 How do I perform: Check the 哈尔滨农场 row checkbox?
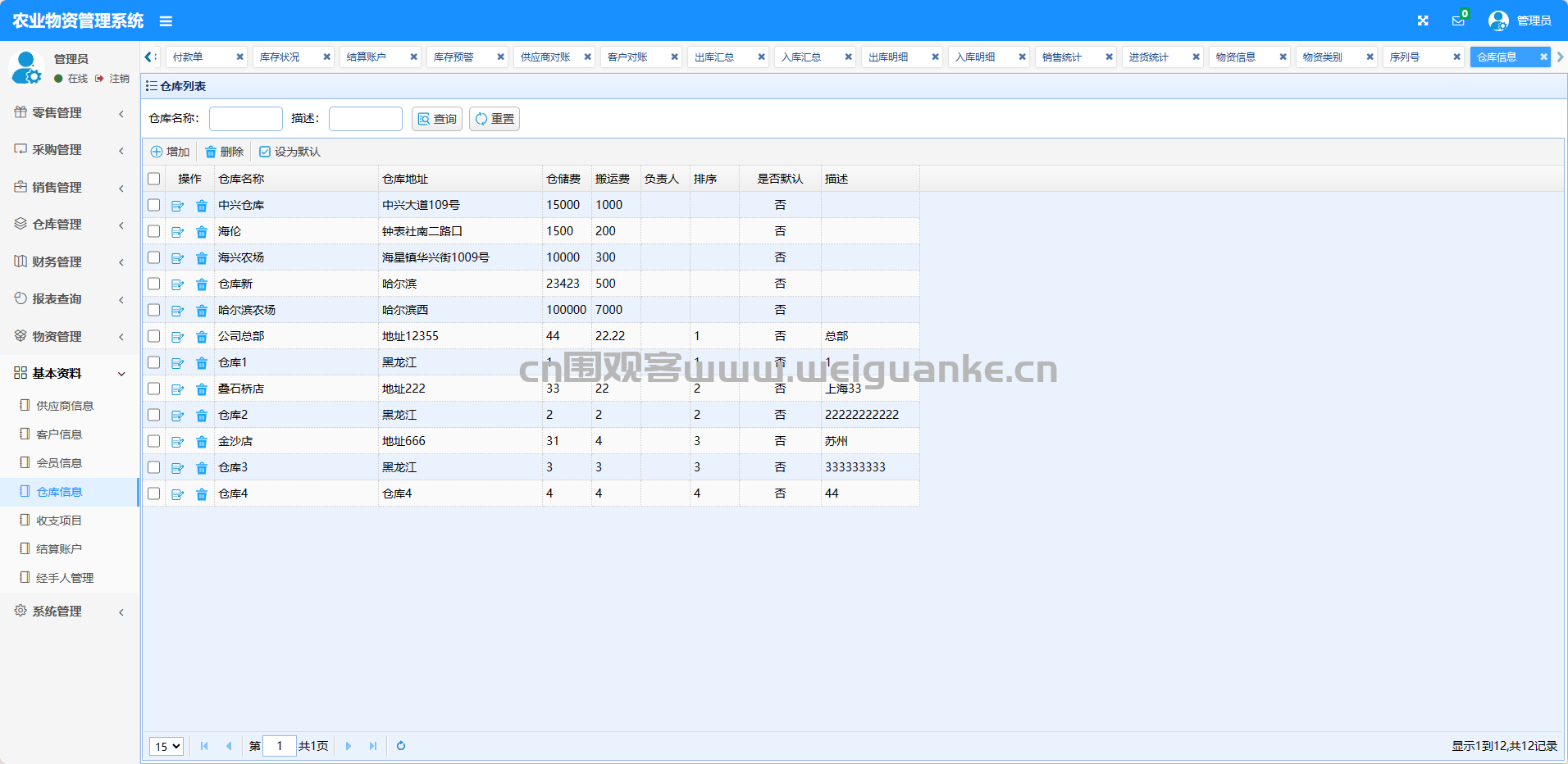[x=153, y=310]
